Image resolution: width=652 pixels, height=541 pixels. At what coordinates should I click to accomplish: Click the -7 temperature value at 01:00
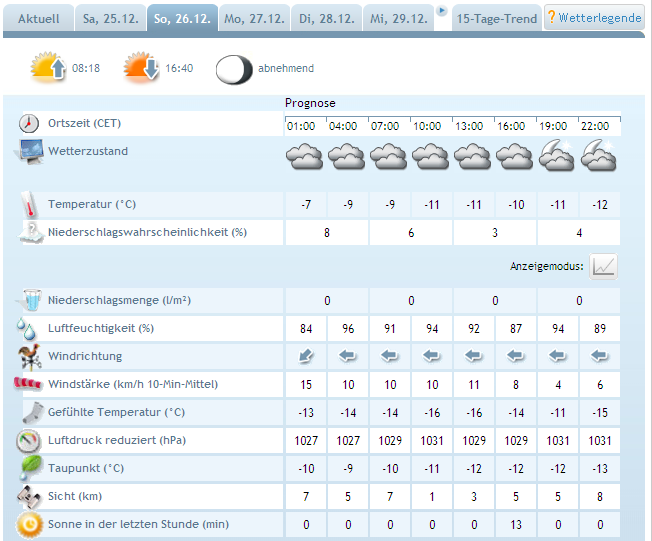pos(306,205)
